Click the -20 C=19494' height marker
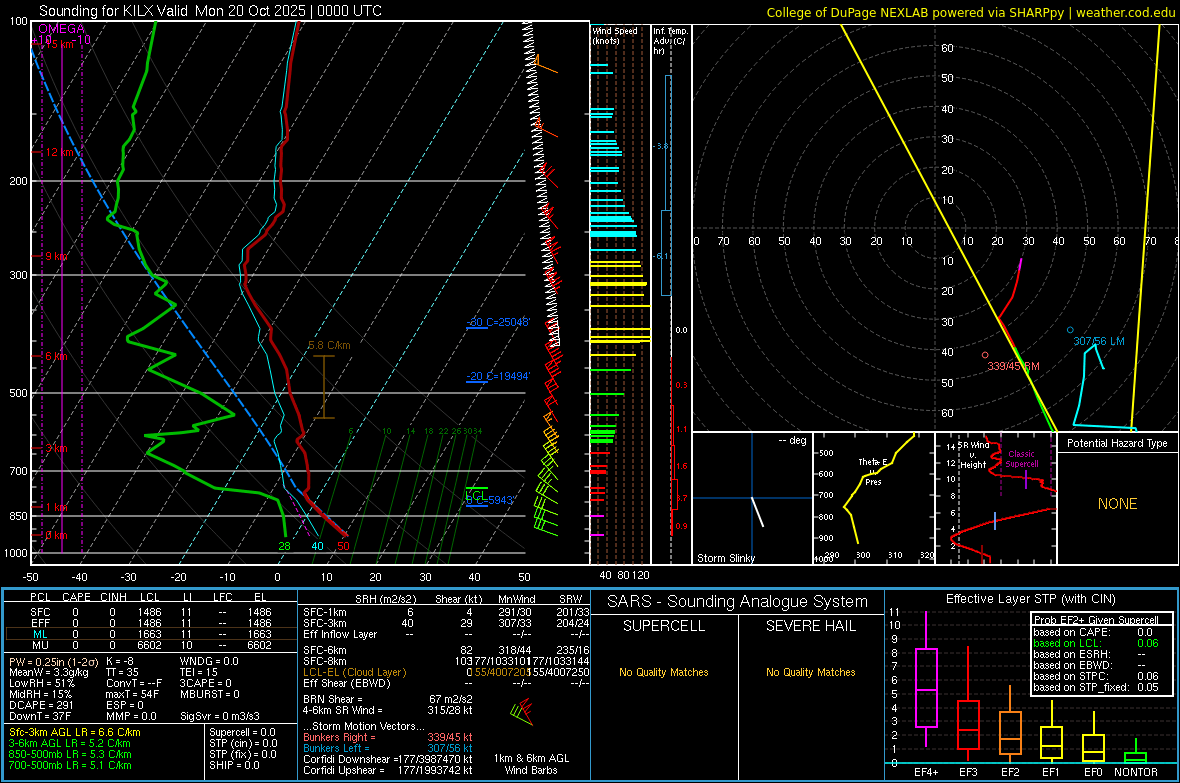Screen dimensions: 1180x783 click(x=497, y=376)
